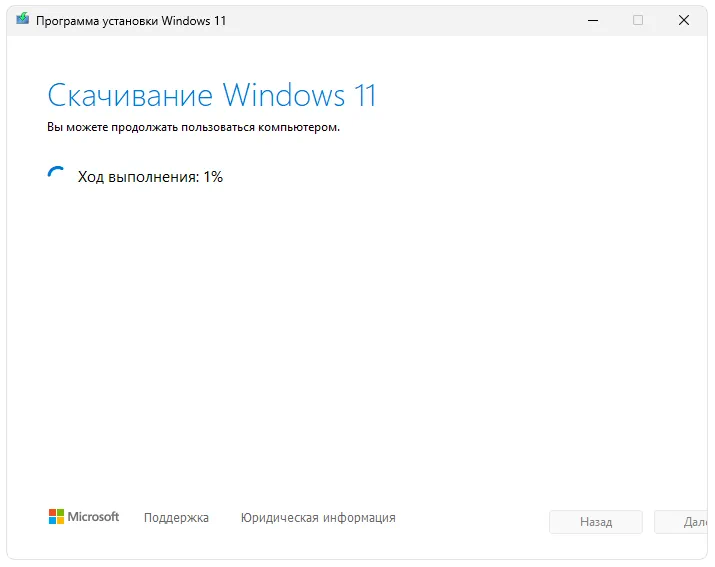This screenshot has height=567, width=715.
Task: Click the Программа установки Windows 11 title
Action: [131, 21]
